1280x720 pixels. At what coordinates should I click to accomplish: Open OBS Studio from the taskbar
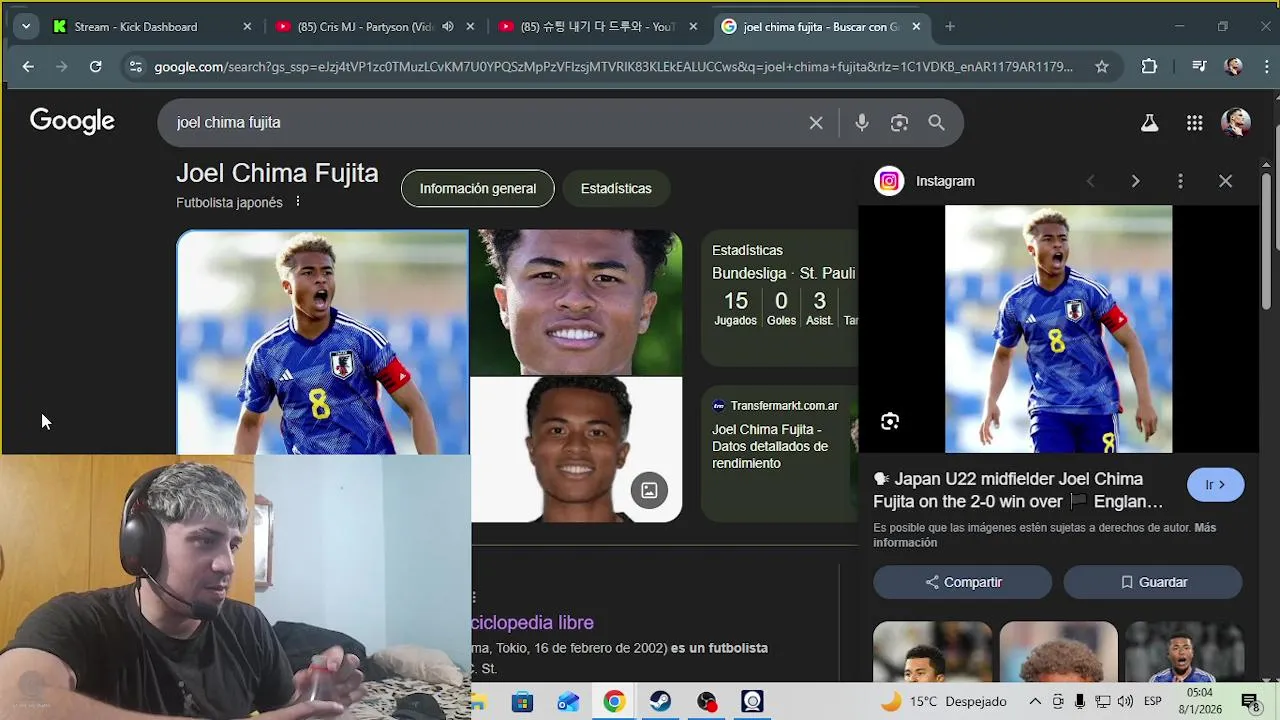[707, 702]
